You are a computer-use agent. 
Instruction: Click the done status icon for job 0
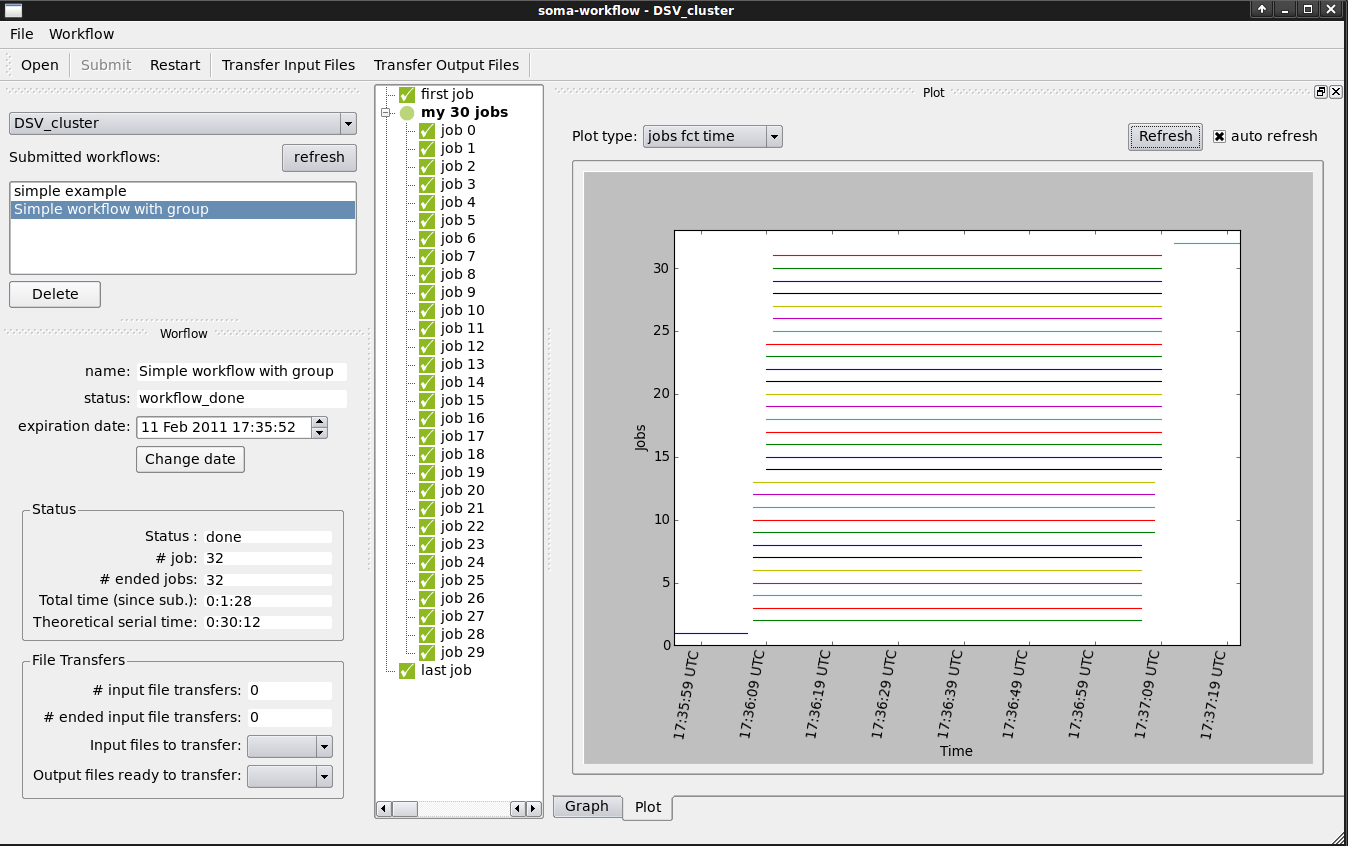tap(427, 131)
